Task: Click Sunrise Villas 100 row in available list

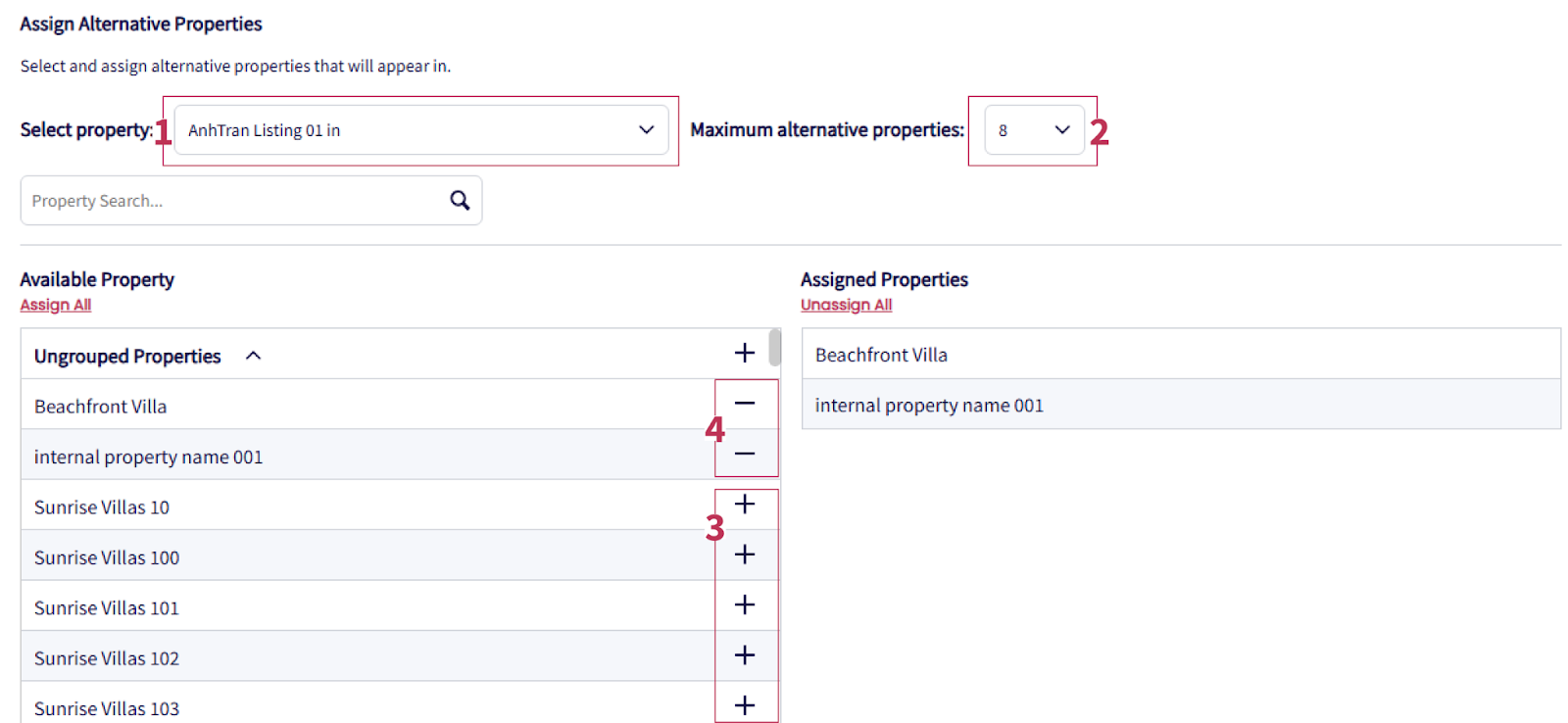Action: tap(107, 557)
